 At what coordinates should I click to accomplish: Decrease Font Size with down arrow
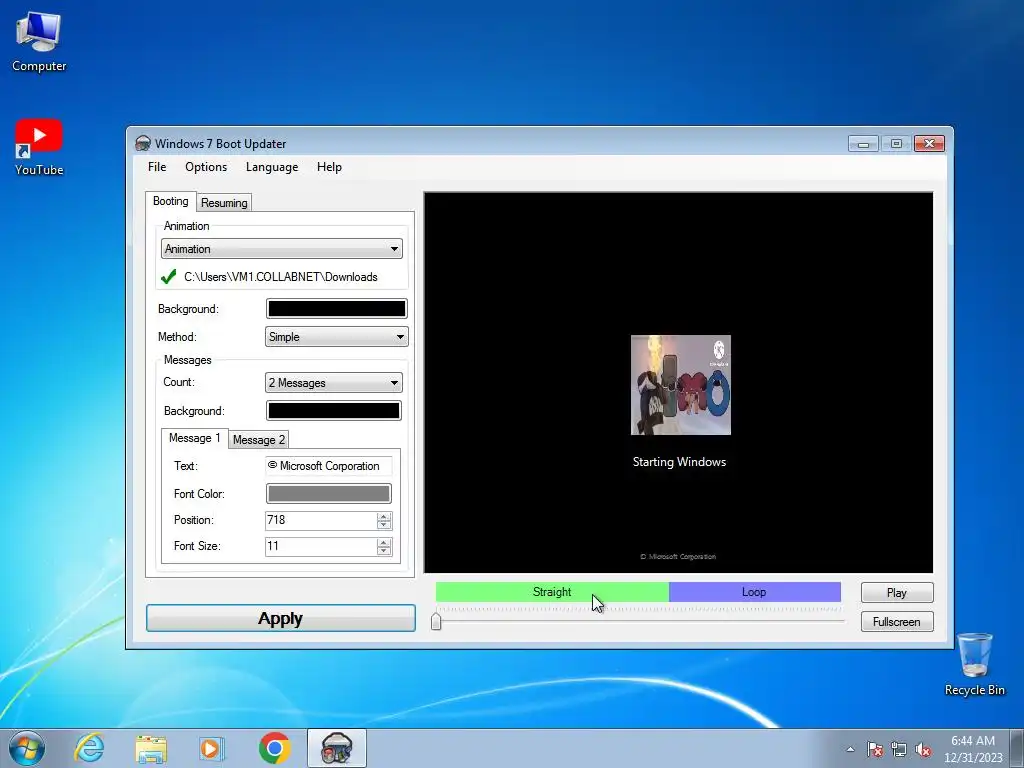384,551
